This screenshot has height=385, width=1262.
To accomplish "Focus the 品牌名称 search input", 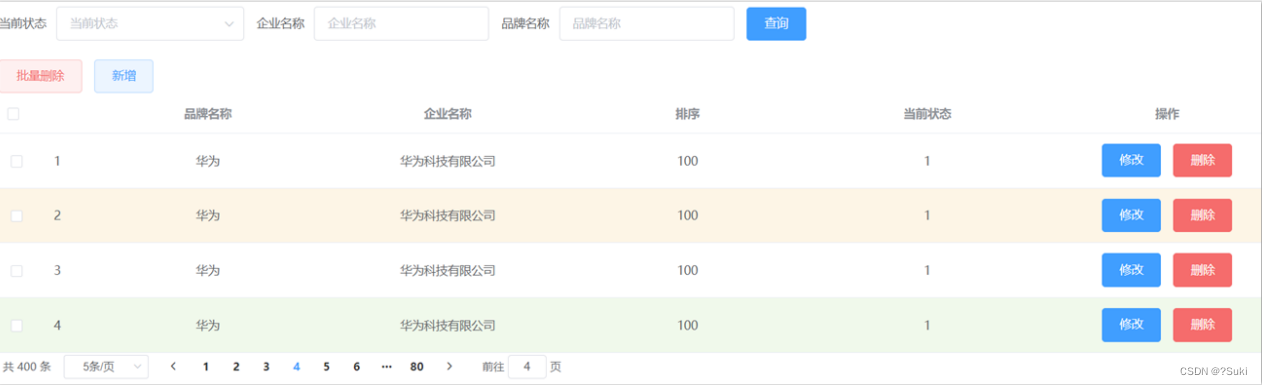I will pyautogui.click(x=646, y=24).
